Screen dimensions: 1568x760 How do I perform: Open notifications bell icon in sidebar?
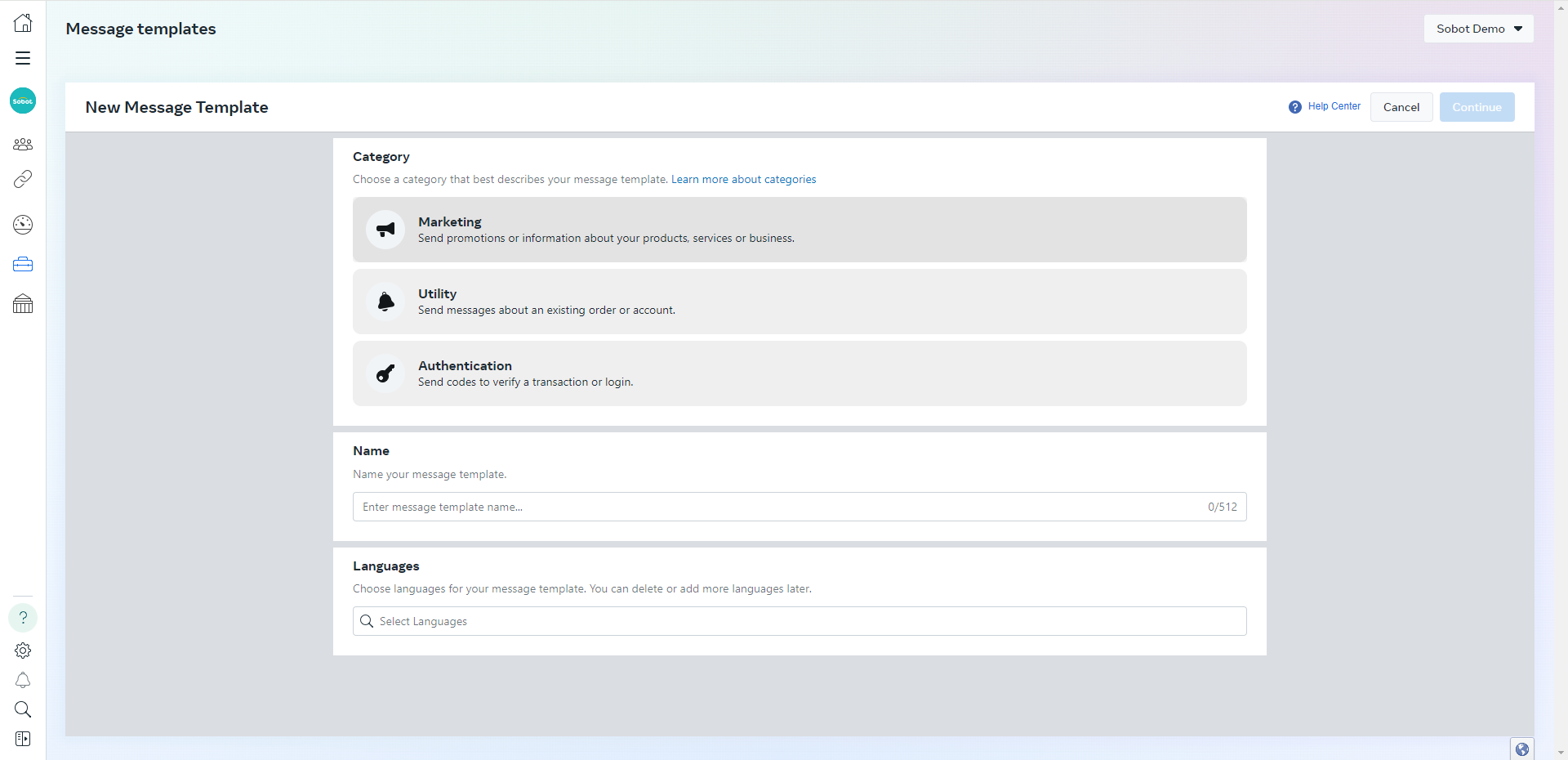coord(23,680)
